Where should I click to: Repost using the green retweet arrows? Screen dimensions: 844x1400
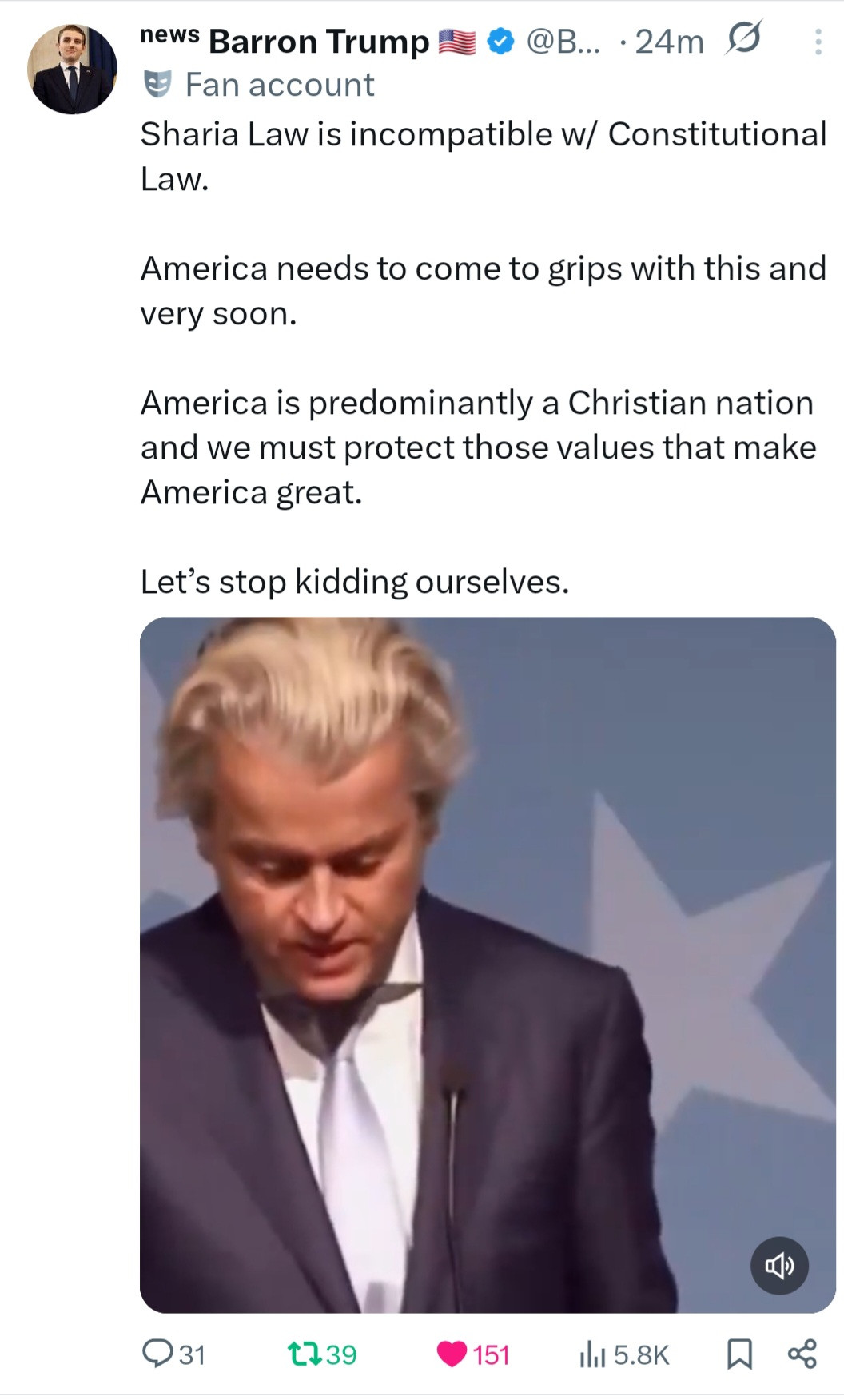click(x=304, y=1354)
